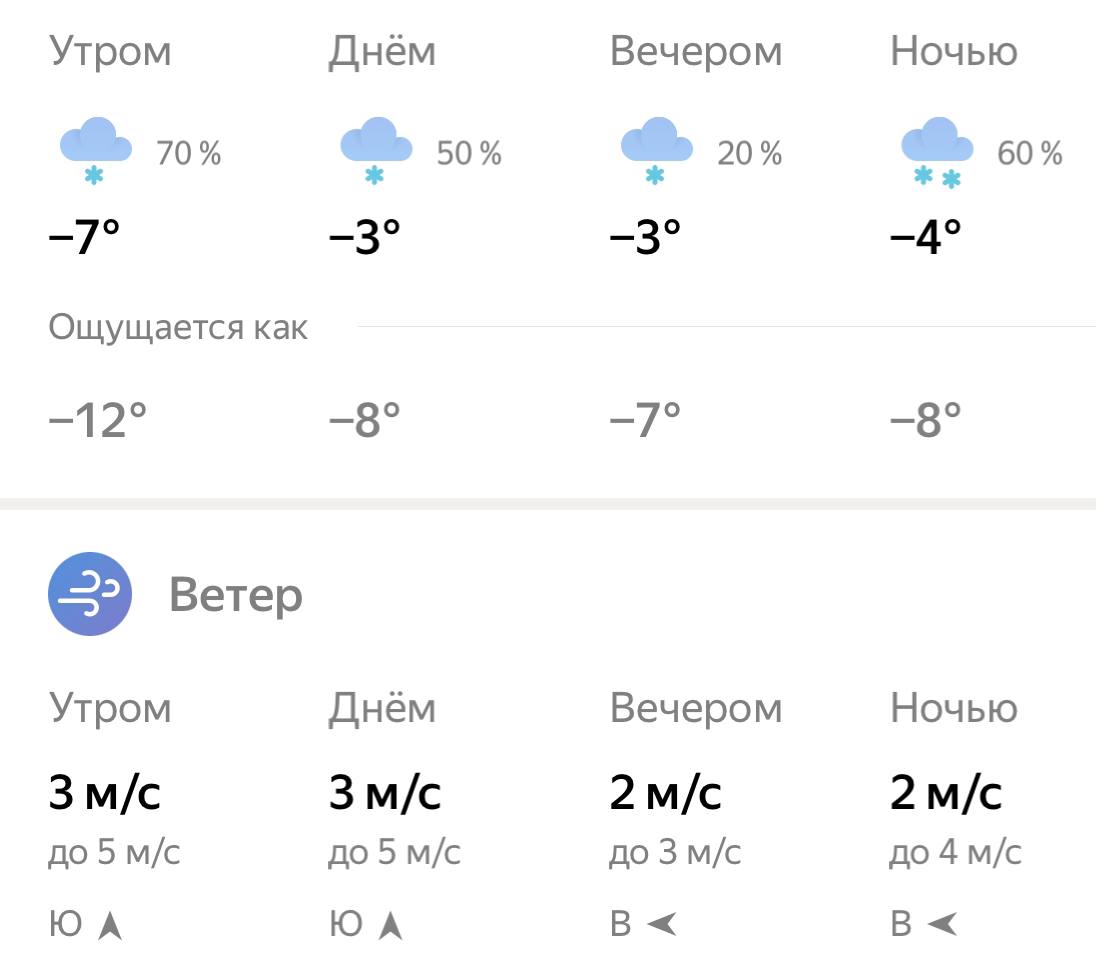This screenshot has width=1096, height=980.
Task: Click the Ощущается как label
Action: point(178,328)
